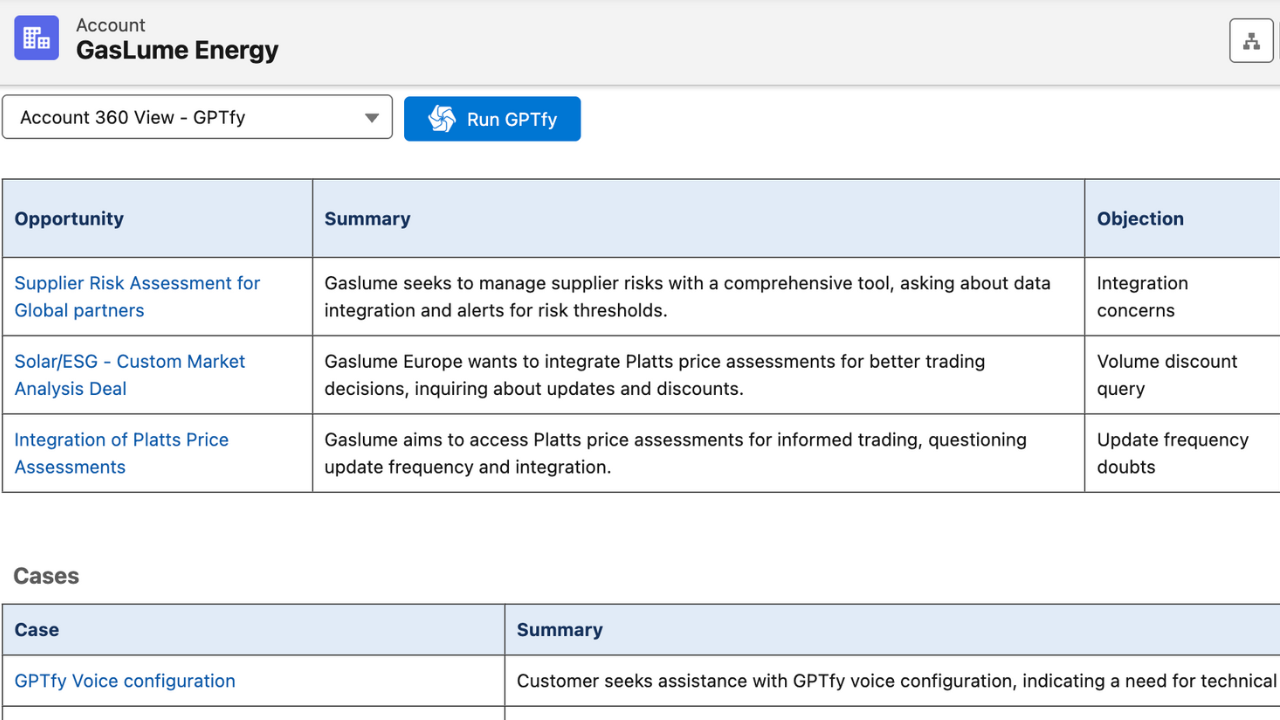Click the summary about managing supplier risks
1280x720 pixels.
click(x=687, y=296)
